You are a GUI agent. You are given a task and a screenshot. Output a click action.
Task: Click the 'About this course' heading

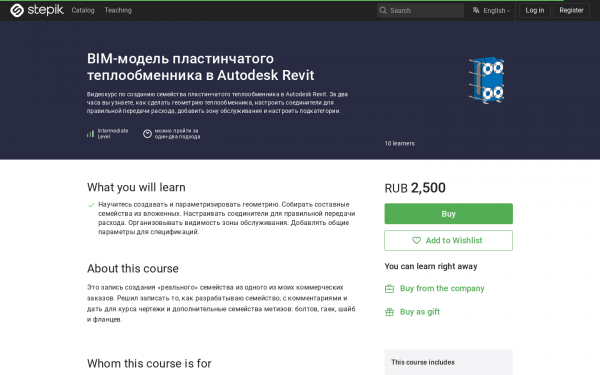(x=133, y=269)
